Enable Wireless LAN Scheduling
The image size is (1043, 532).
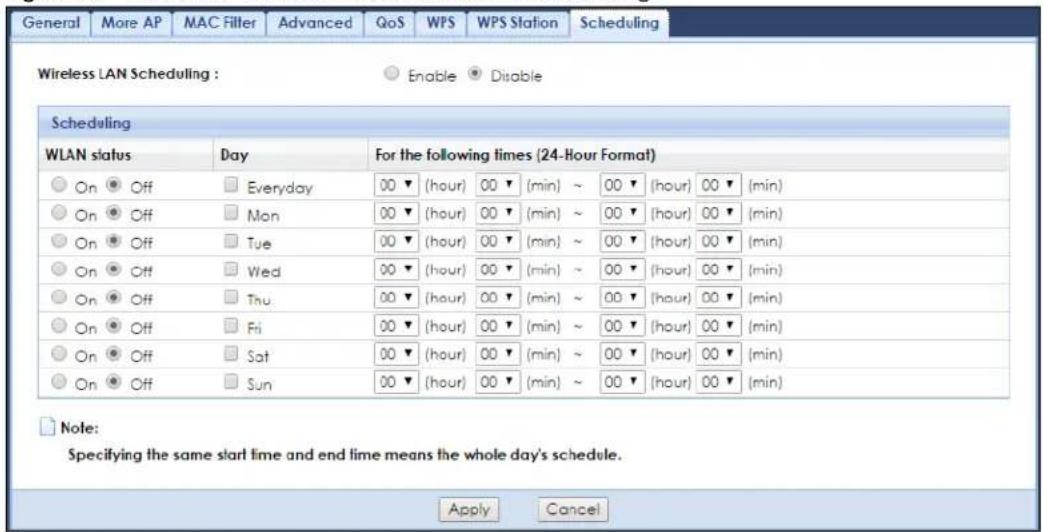pos(392,75)
